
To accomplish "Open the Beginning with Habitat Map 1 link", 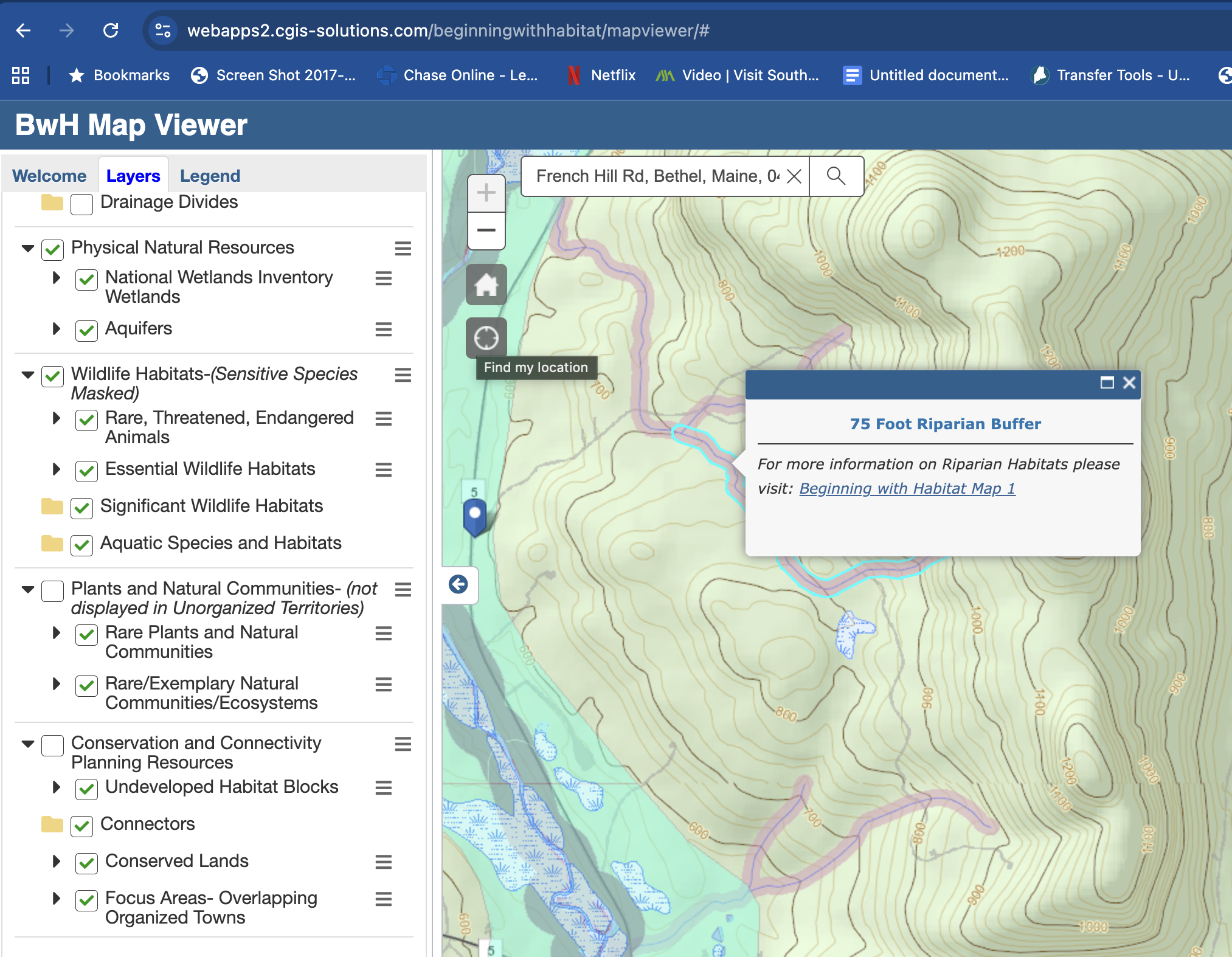I will [x=907, y=488].
